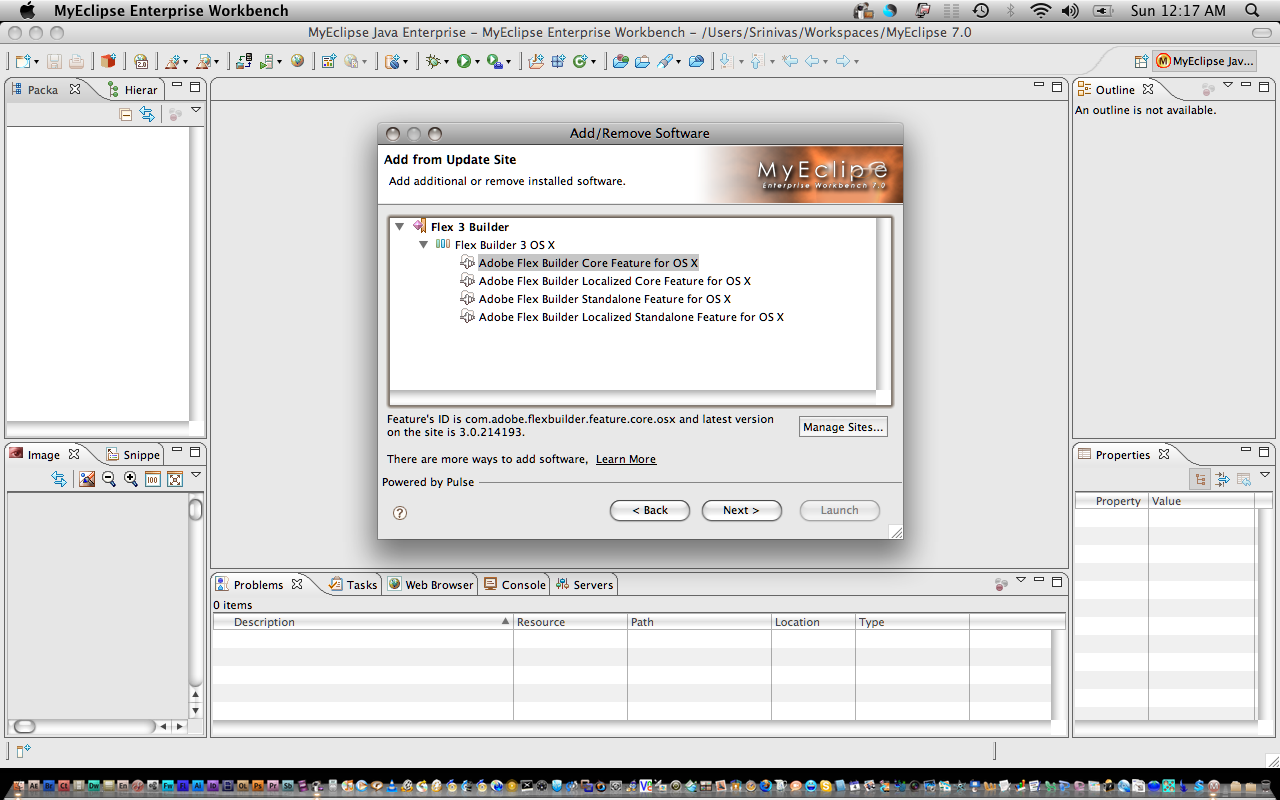Click the Apple logo menu
This screenshot has height=800, width=1280.
[x=26, y=11]
